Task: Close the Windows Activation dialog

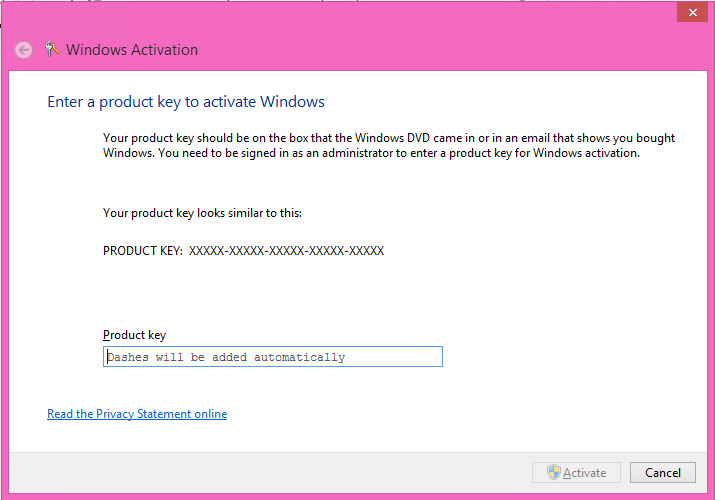Action: pos(692,12)
